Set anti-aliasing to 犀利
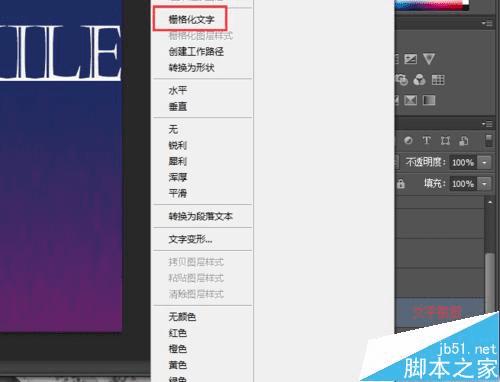 coord(178,161)
